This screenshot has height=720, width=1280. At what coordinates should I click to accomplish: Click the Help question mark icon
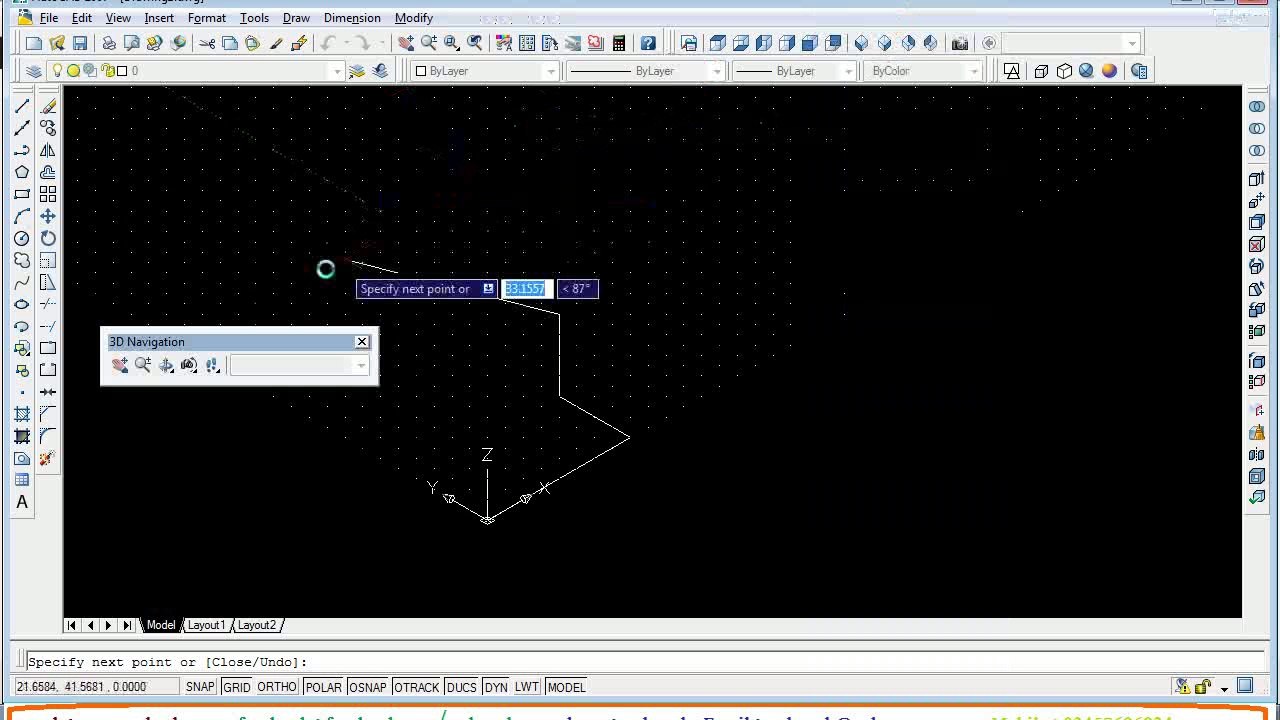click(x=648, y=43)
